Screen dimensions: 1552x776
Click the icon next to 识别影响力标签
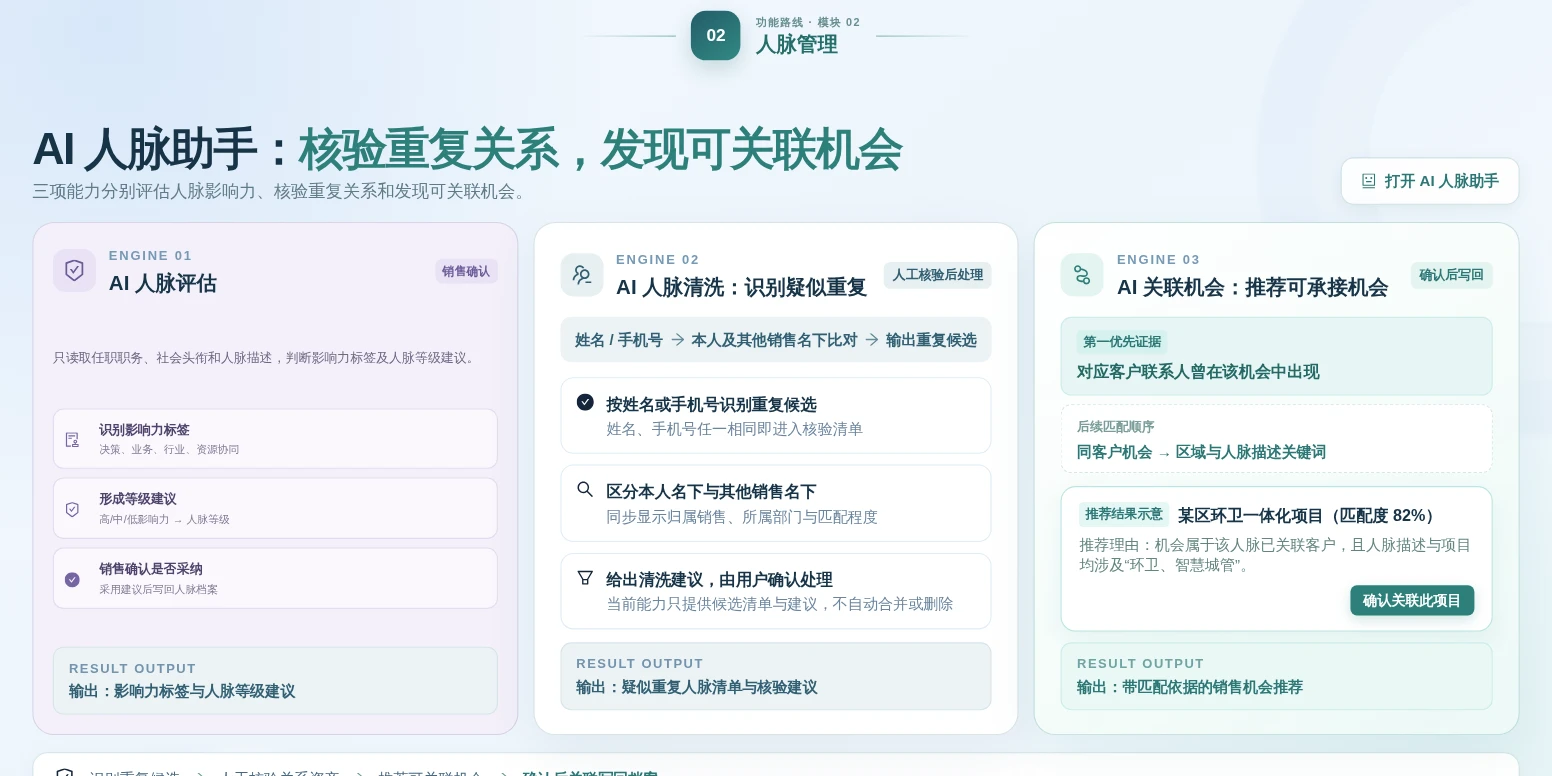(x=72, y=439)
